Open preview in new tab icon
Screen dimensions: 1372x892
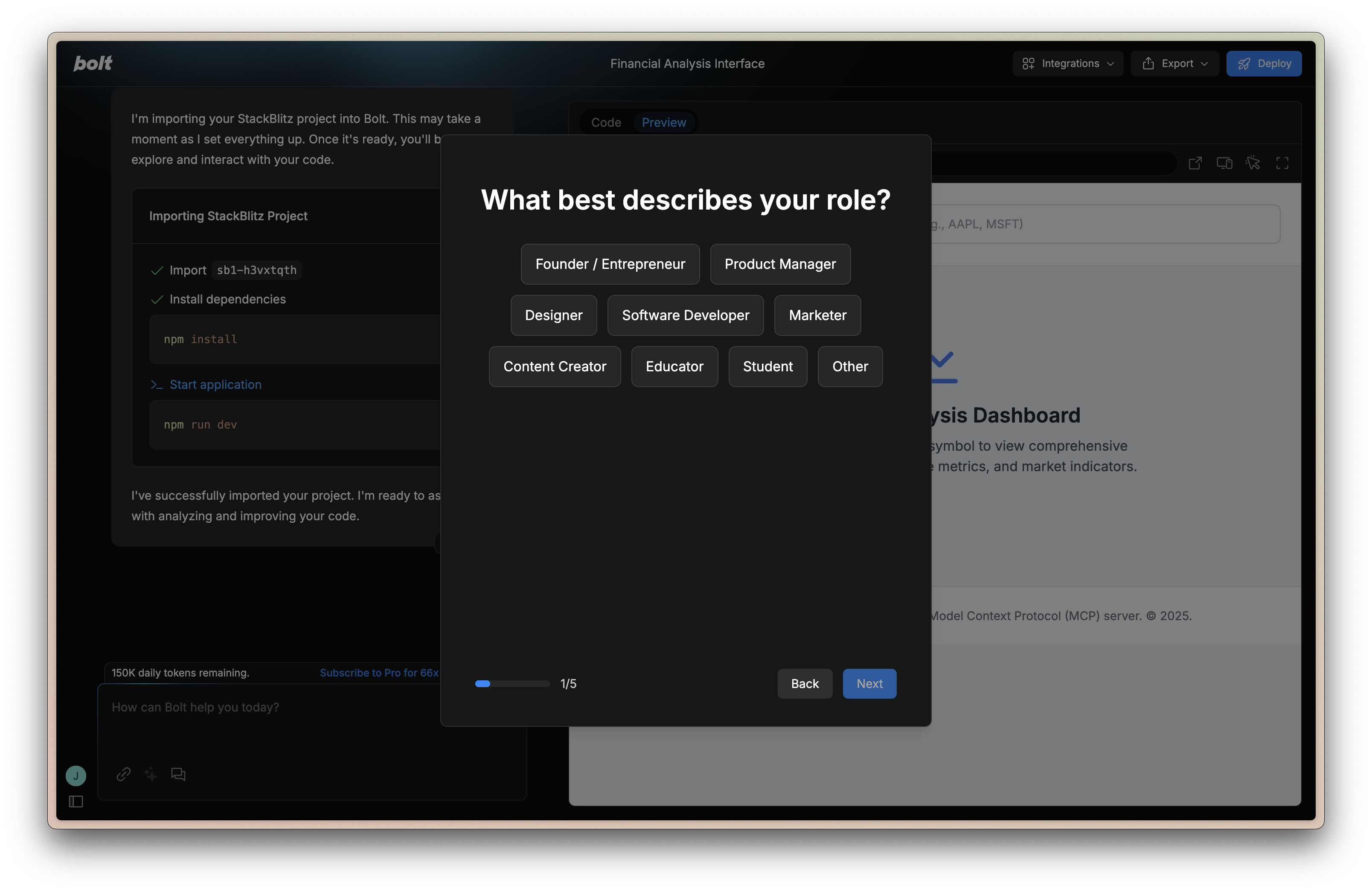coord(1195,163)
